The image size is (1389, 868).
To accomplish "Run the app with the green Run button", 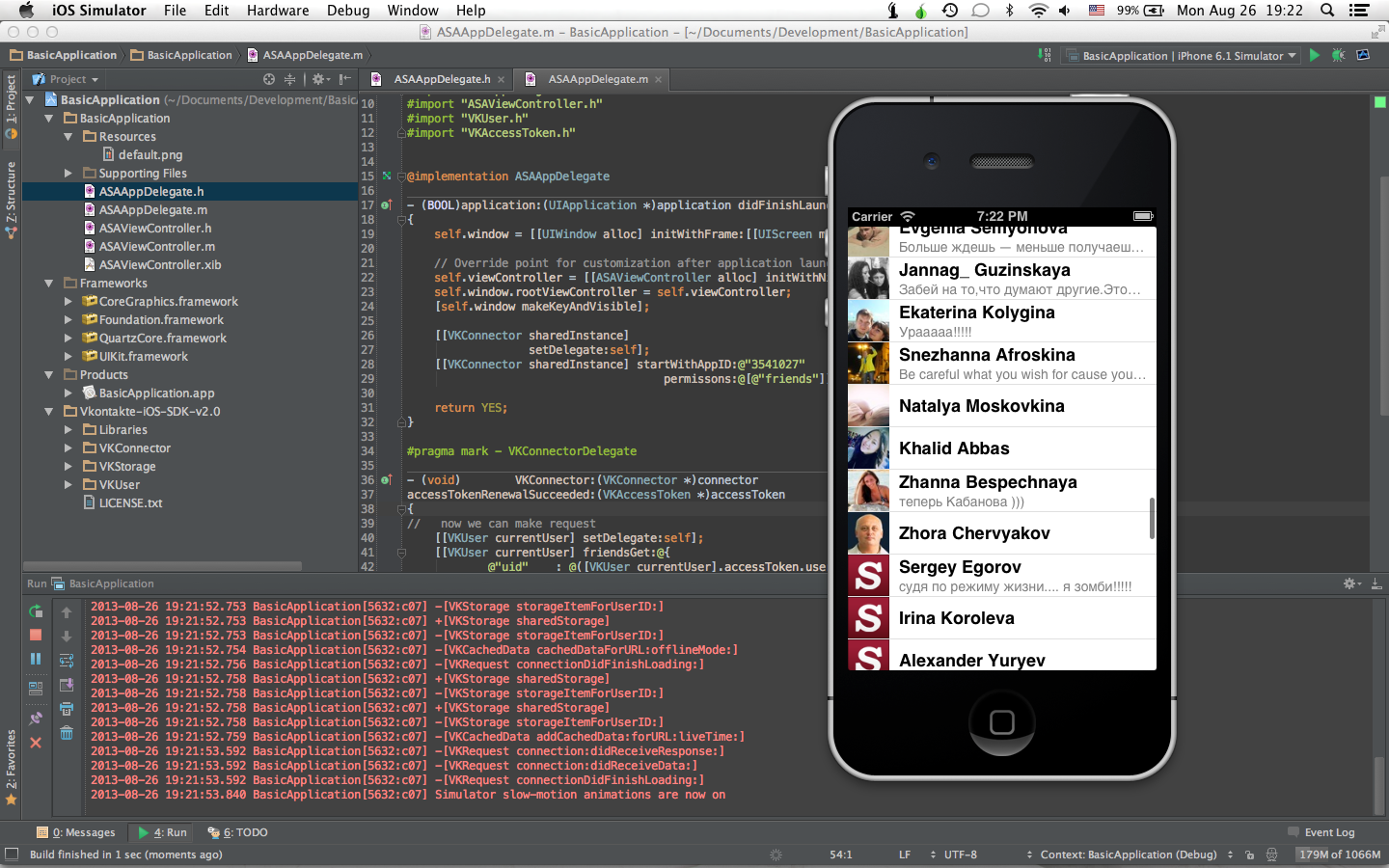I will 1314,55.
